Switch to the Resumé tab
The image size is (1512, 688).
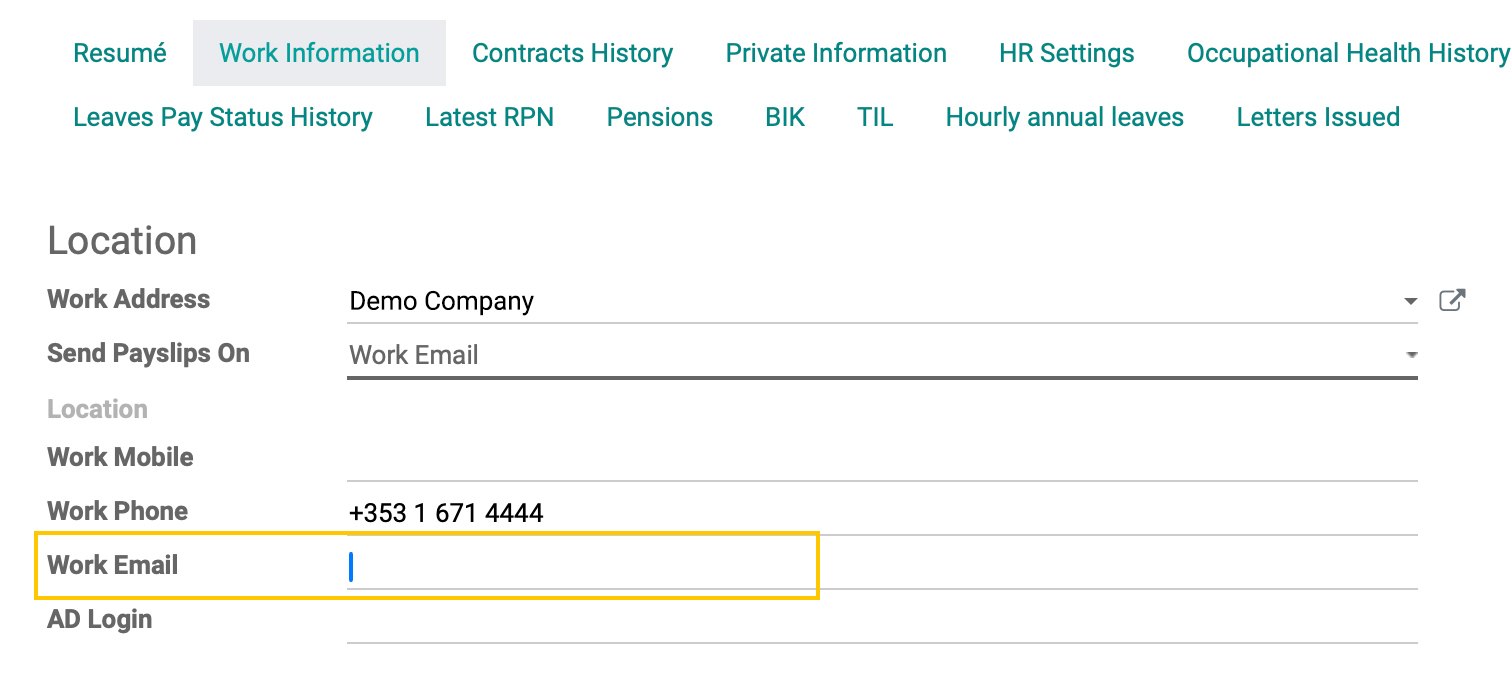point(120,53)
